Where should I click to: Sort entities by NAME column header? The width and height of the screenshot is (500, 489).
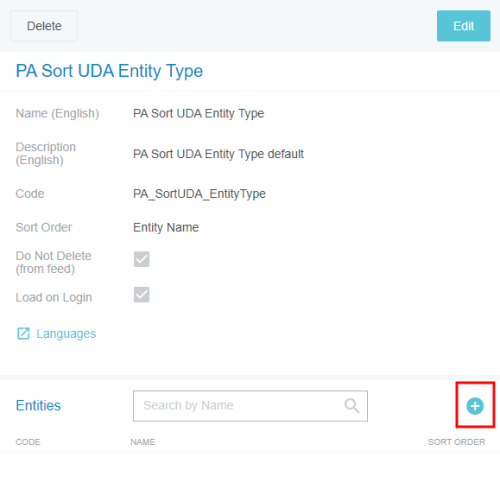point(143,442)
